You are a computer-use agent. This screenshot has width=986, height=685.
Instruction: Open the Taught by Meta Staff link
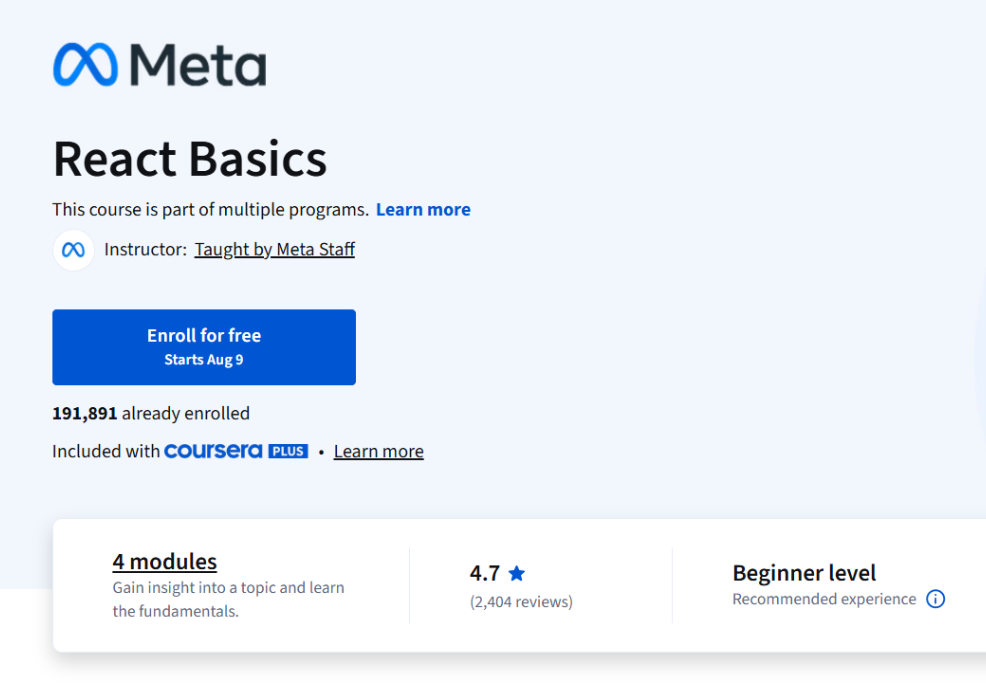coord(275,249)
